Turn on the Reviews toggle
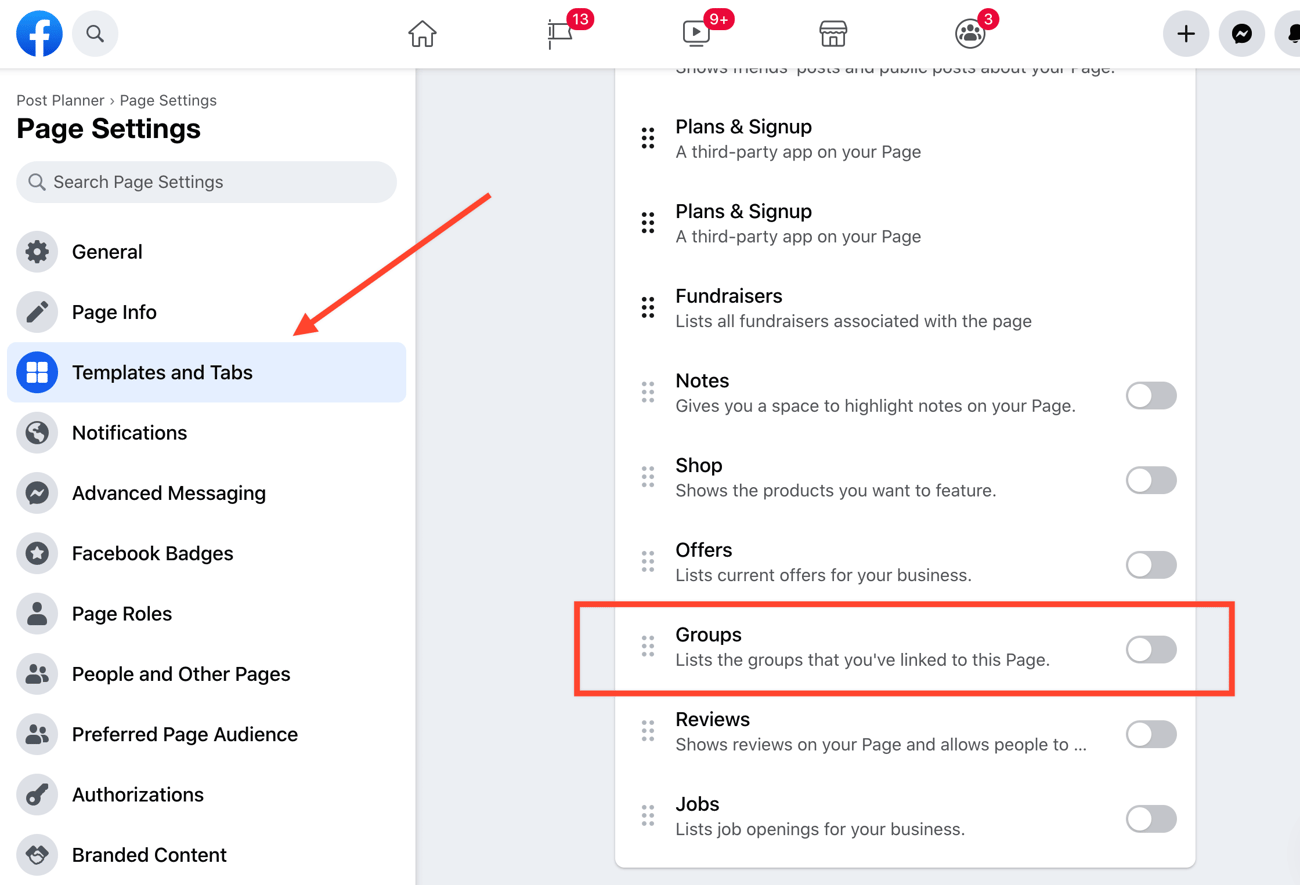This screenshot has width=1300, height=885. [1150, 734]
